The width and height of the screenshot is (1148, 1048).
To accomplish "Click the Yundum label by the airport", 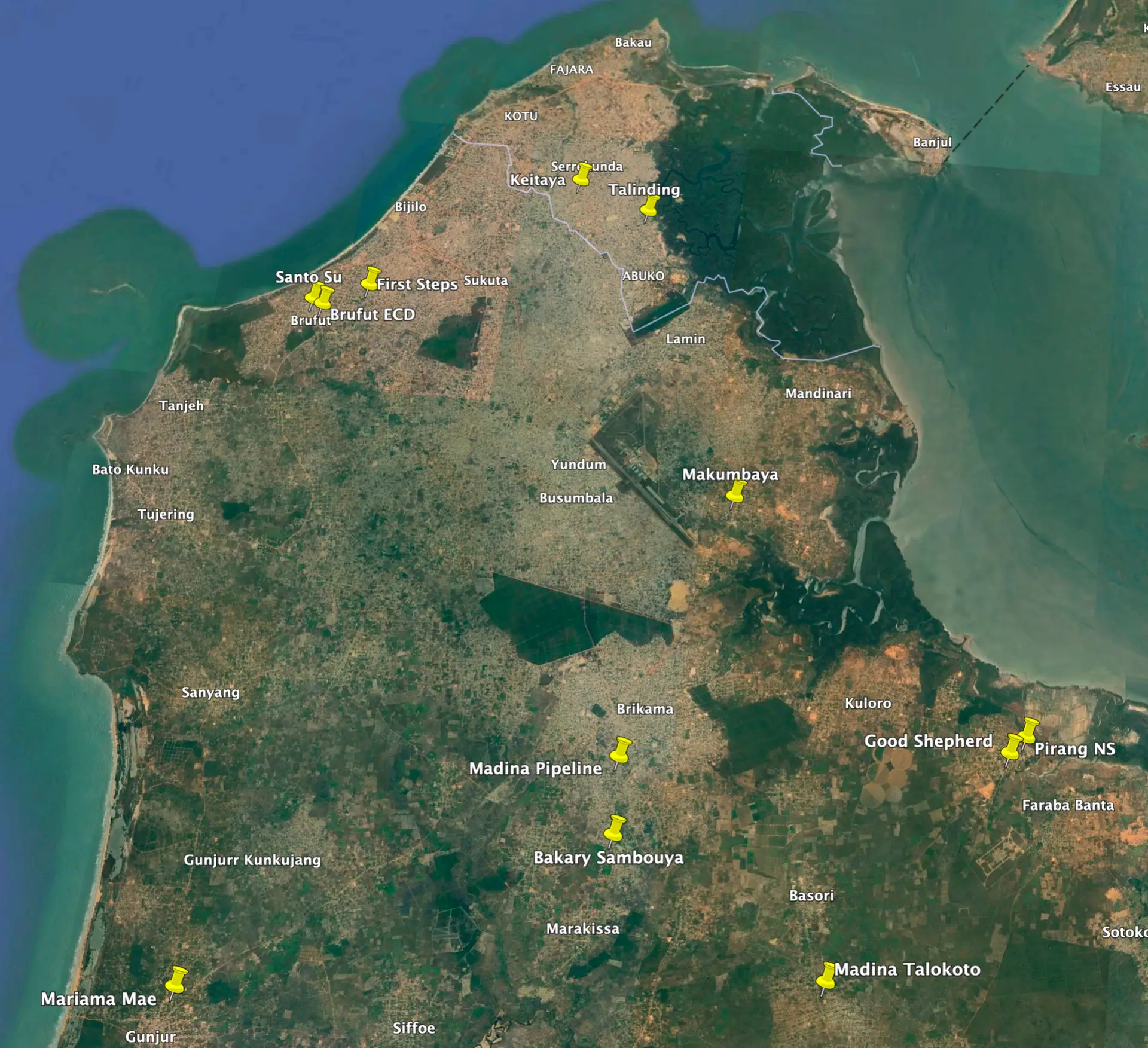I will click(x=578, y=464).
